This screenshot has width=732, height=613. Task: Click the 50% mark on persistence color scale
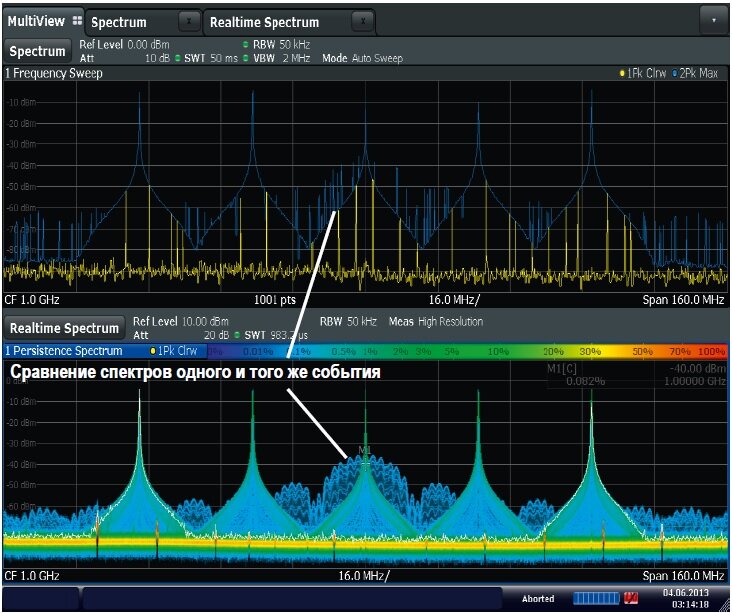click(642, 351)
